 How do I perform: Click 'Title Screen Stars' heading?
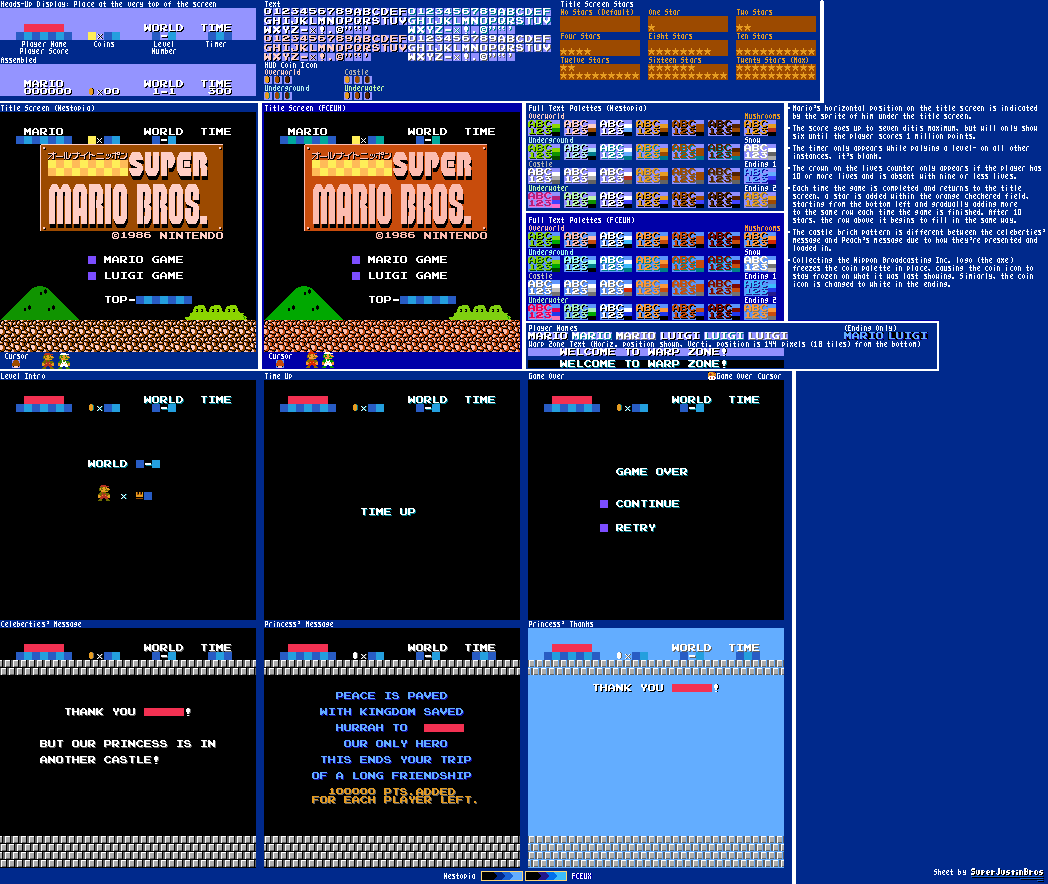click(x=597, y=4)
